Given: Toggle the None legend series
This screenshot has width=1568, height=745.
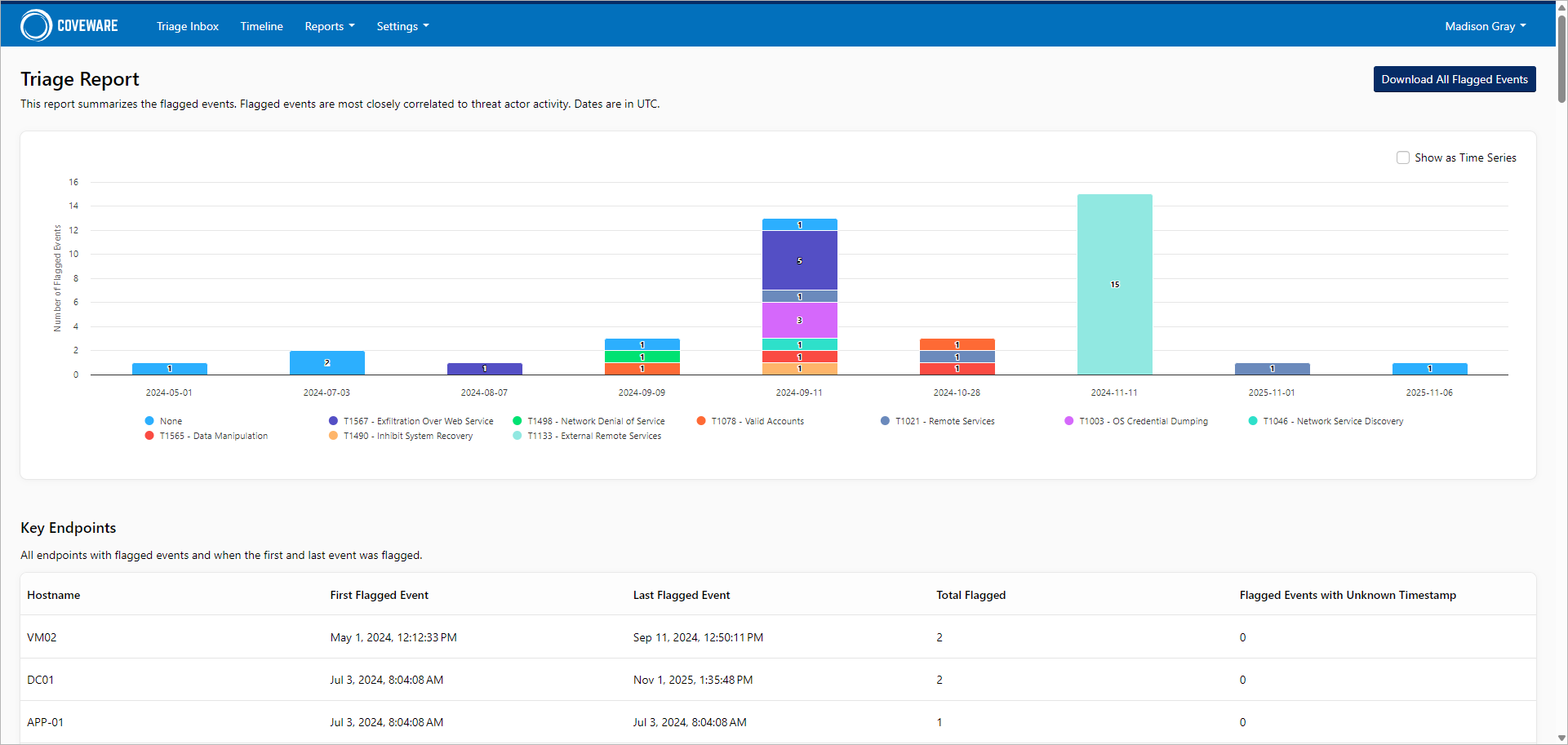Looking at the screenshot, I should coord(163,421).
